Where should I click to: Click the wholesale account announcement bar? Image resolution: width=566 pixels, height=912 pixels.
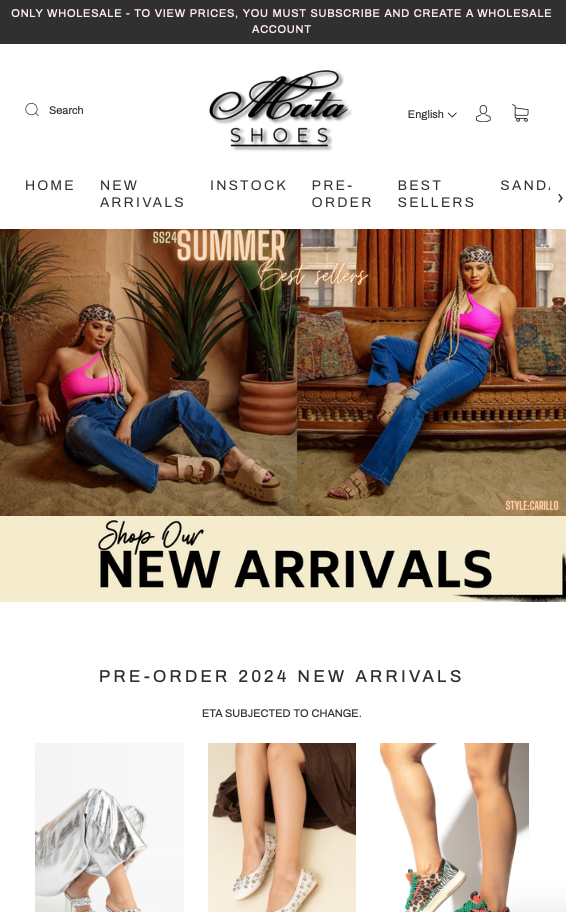pos(283,22)
